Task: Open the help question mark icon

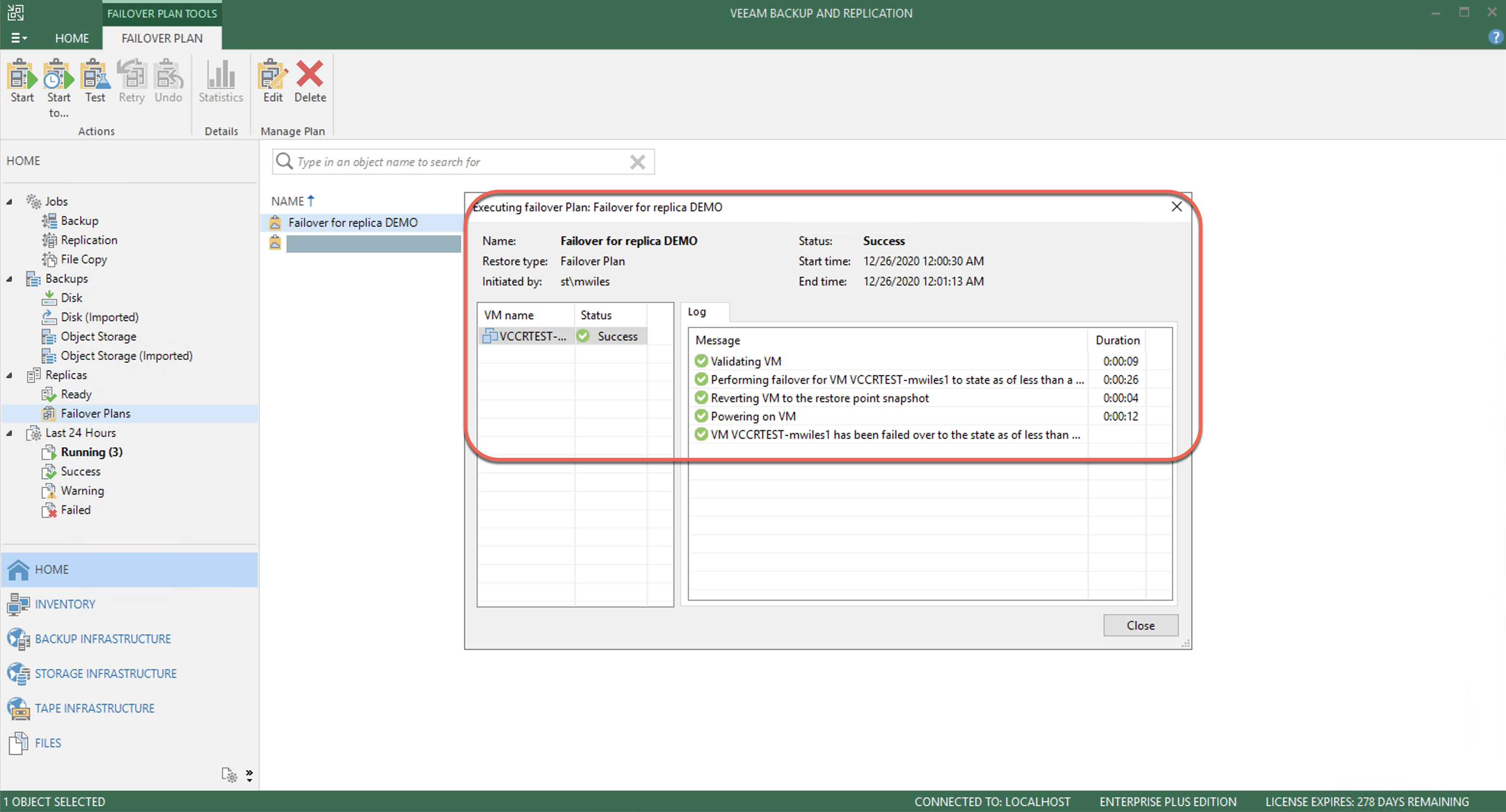Action: tap(1495, 38)
